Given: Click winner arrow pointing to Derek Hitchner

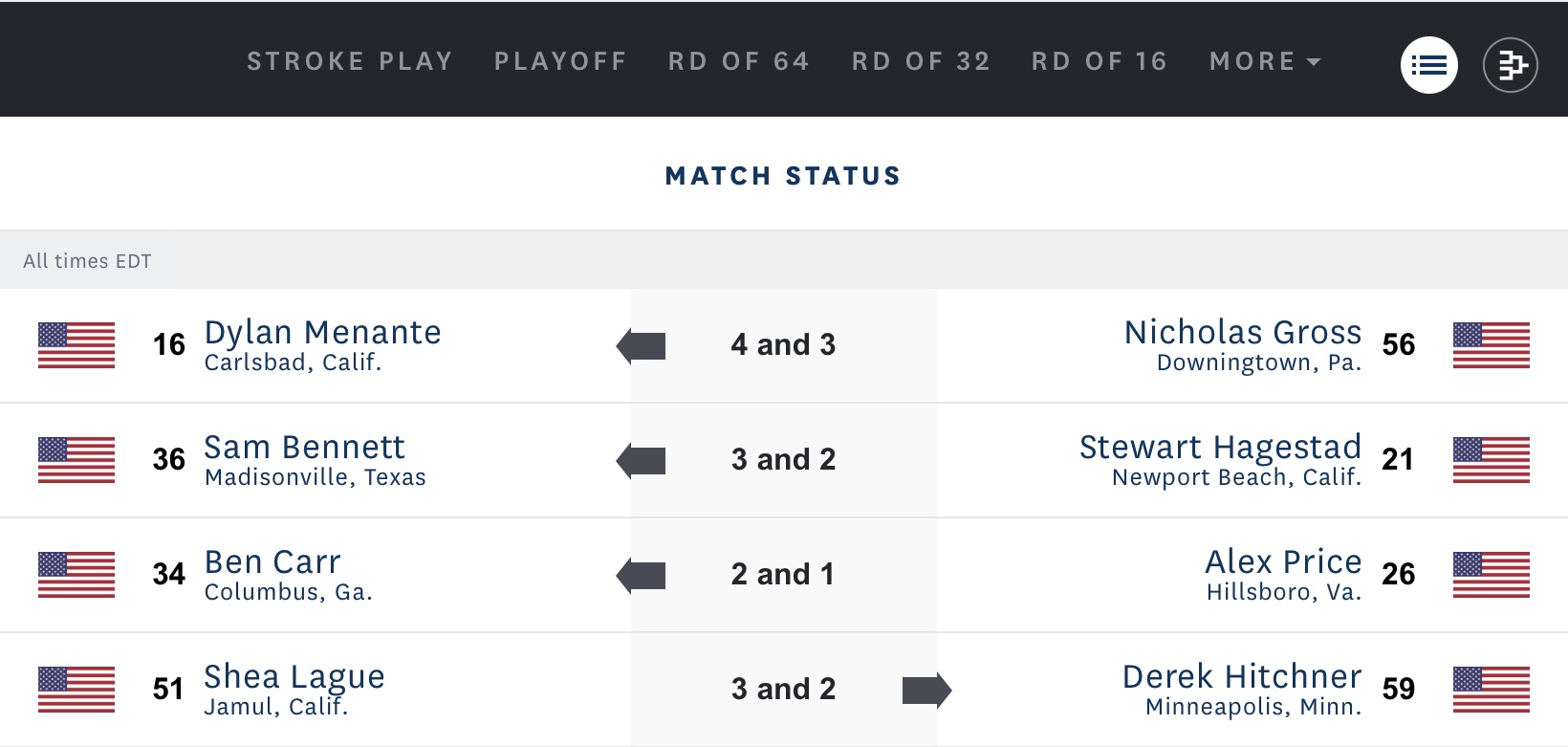Looking at the screenshot, I should pyautogui.click(x=926, y=690).
